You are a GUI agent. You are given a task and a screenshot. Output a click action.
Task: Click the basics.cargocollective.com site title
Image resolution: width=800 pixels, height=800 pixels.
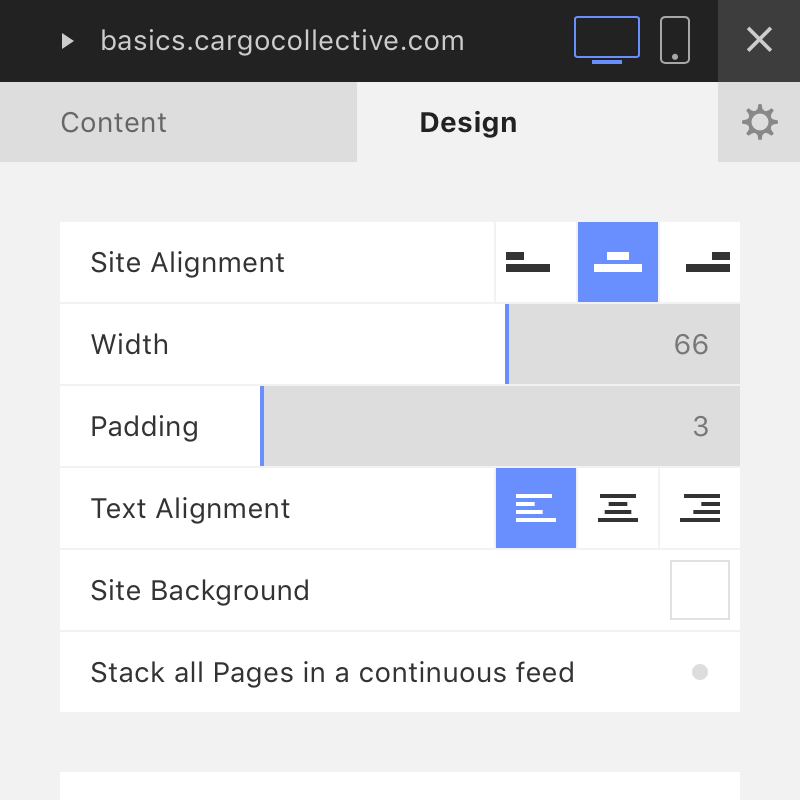282,41
